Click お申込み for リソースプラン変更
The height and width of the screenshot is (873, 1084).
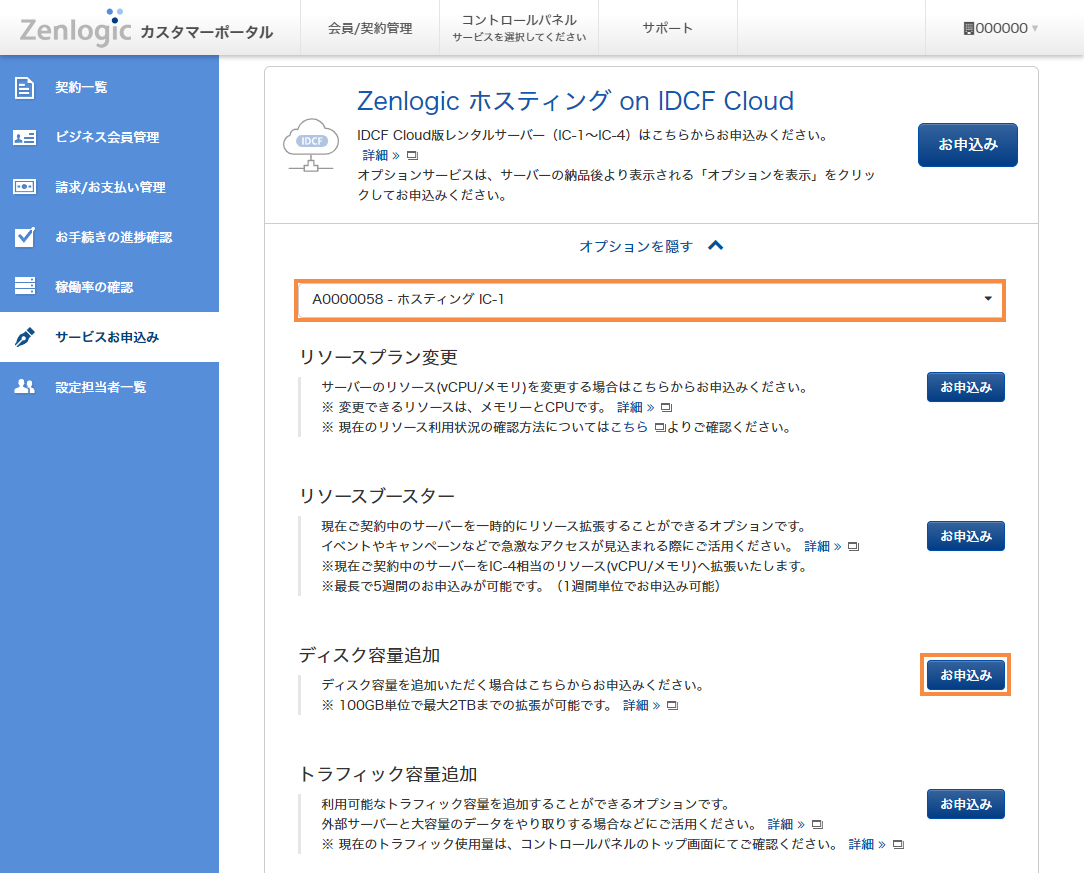point(965,387)
